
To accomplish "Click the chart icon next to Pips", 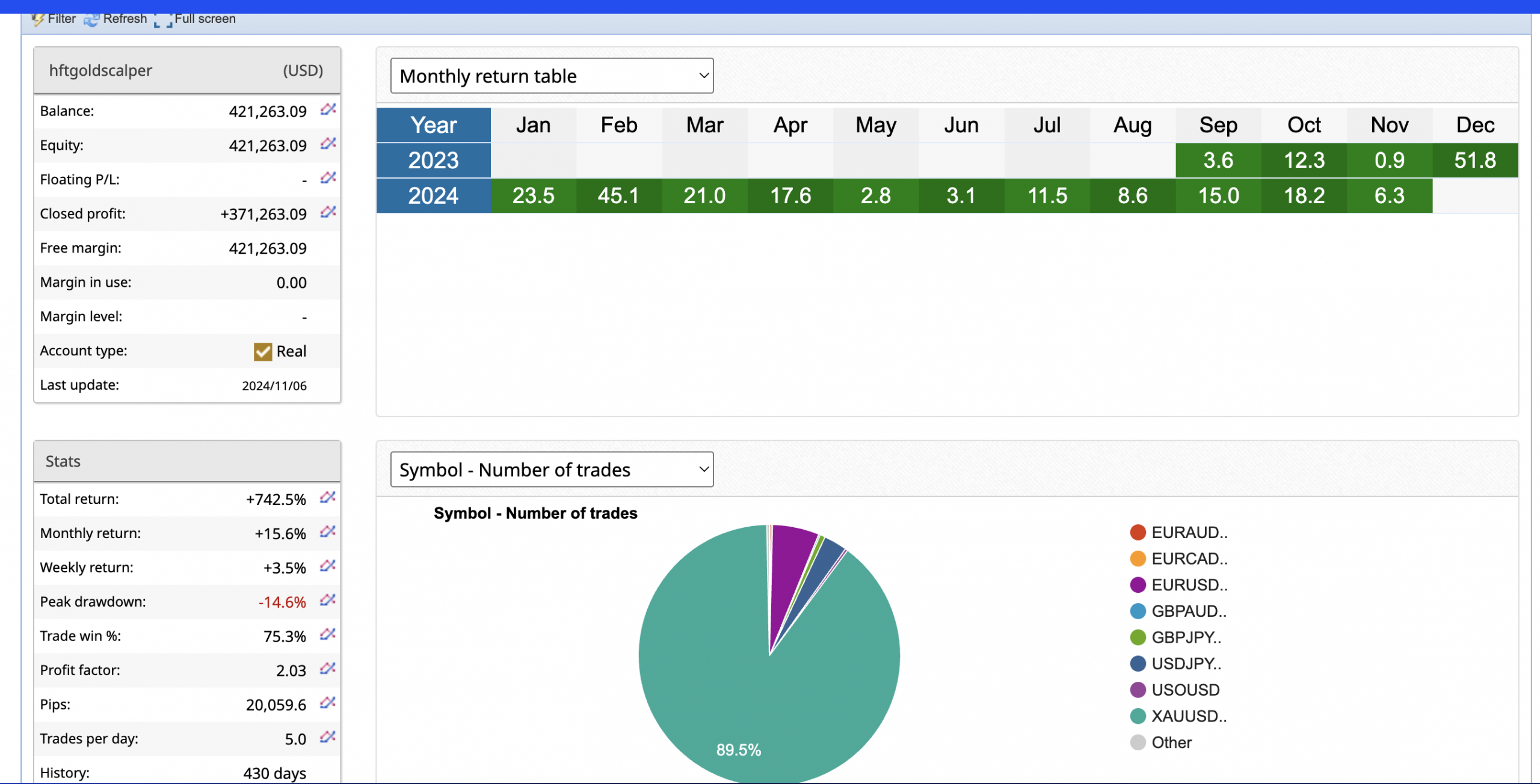I will click(x=328, y=703).
